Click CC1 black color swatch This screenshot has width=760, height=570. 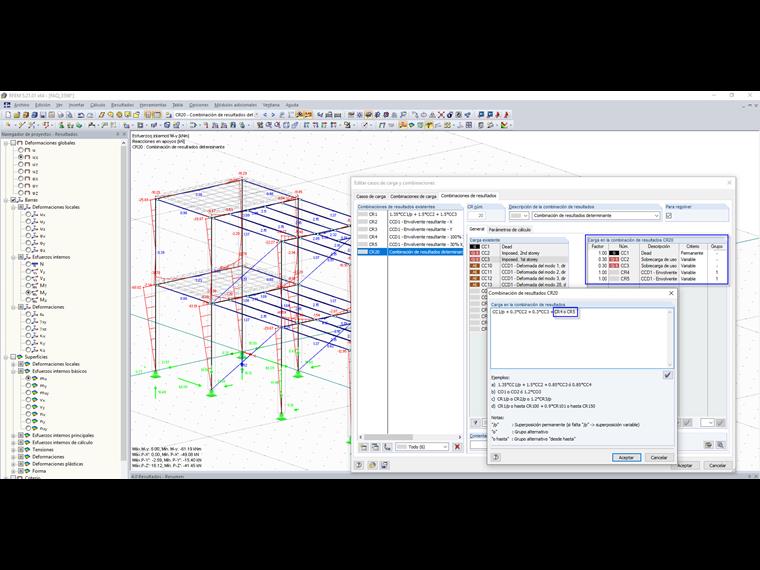(x=474, y=247)
